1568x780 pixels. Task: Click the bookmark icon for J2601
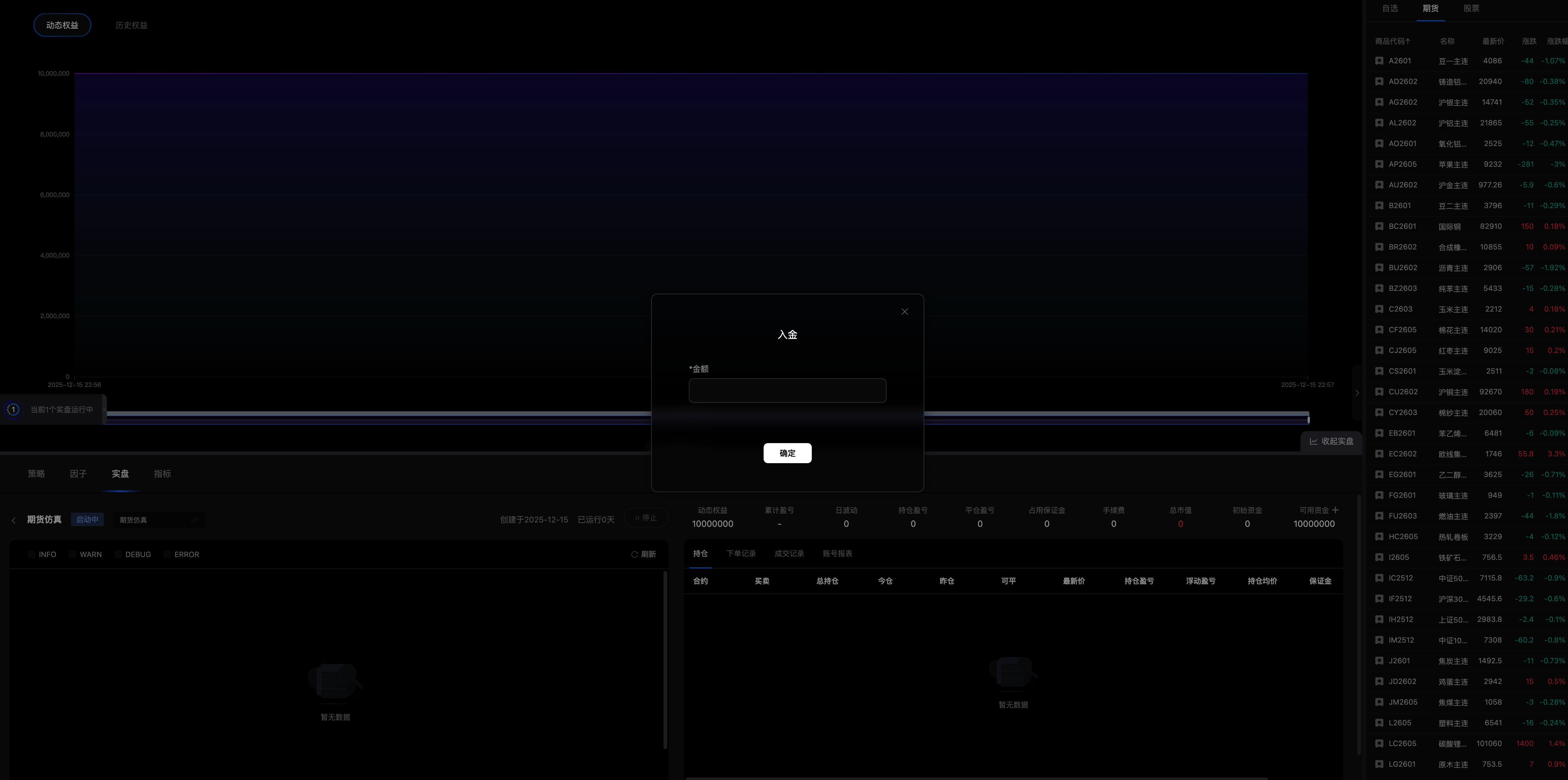(x=1379, y=661)
